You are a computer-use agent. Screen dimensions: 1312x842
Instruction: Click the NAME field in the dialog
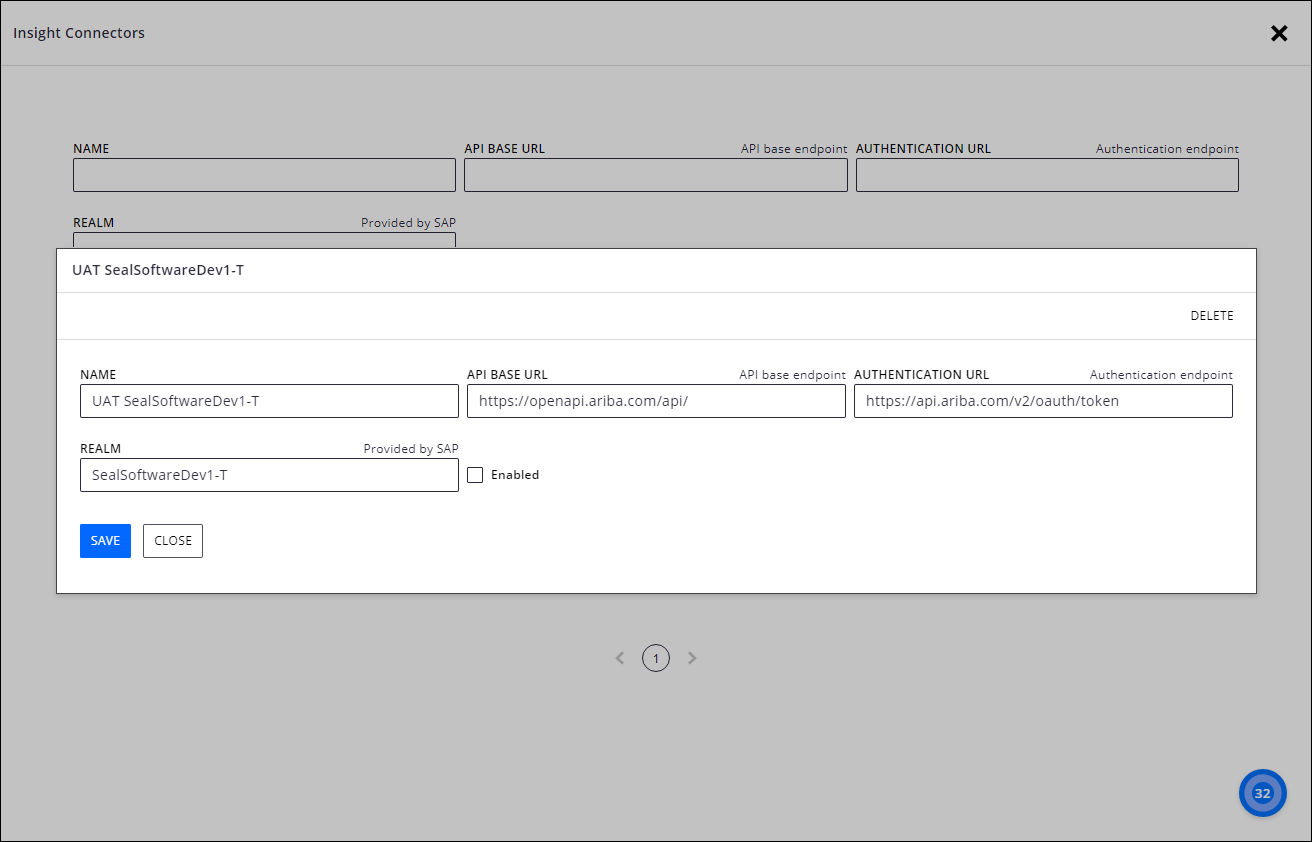click(268, 401)
